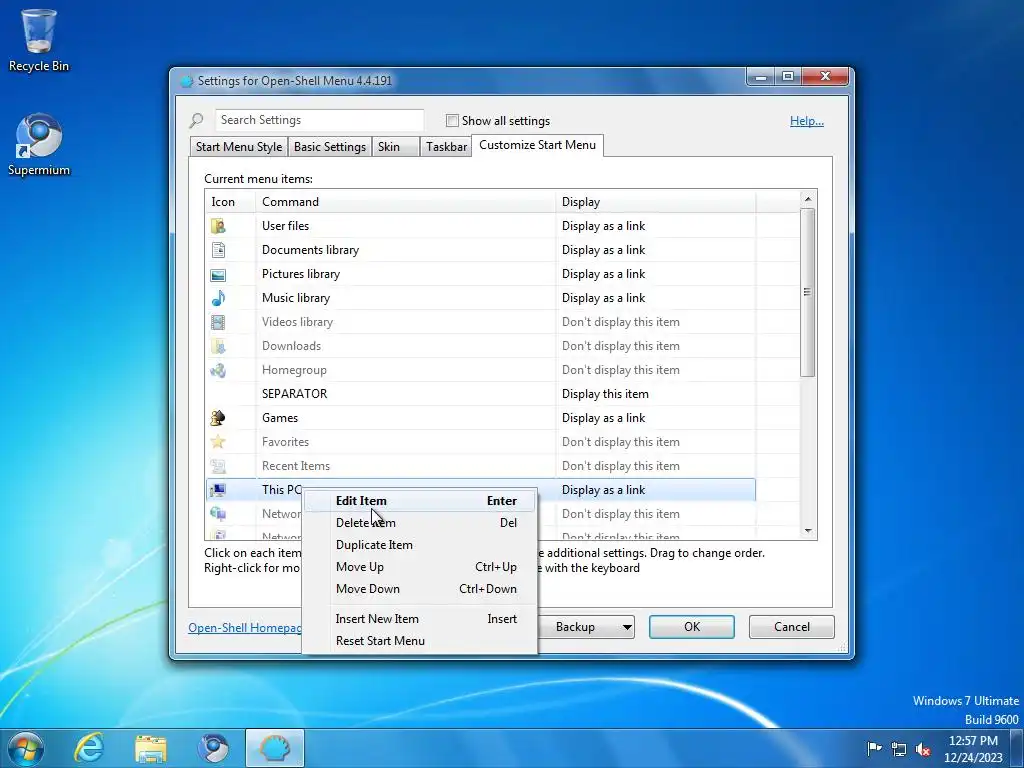Click 'Display this item' for SEPARATOR
The image size is (1024, 768).
pos(605,394)
